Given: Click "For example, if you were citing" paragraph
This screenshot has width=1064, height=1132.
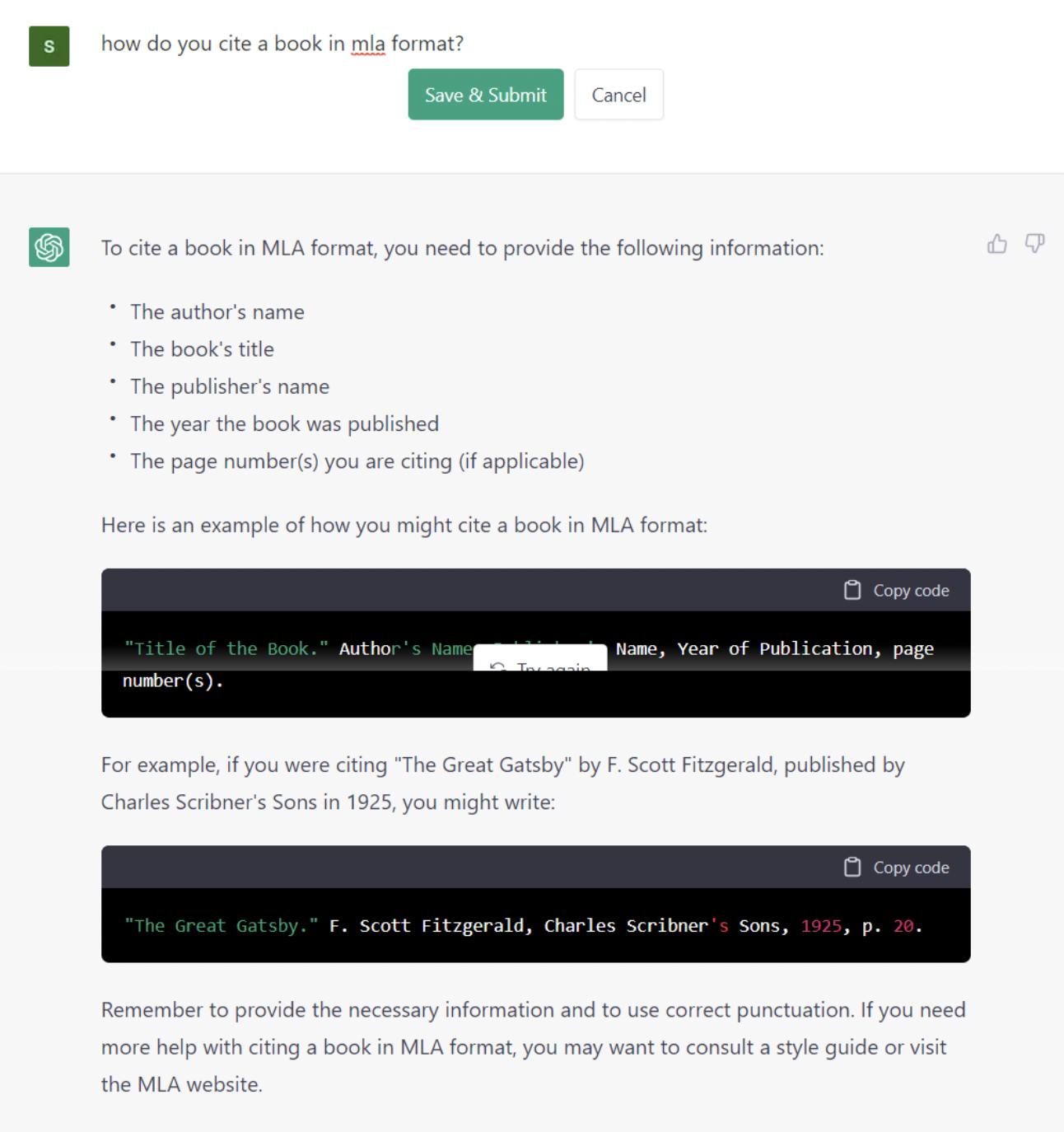Looking at the screenshot, I should (x=503, y=784).
